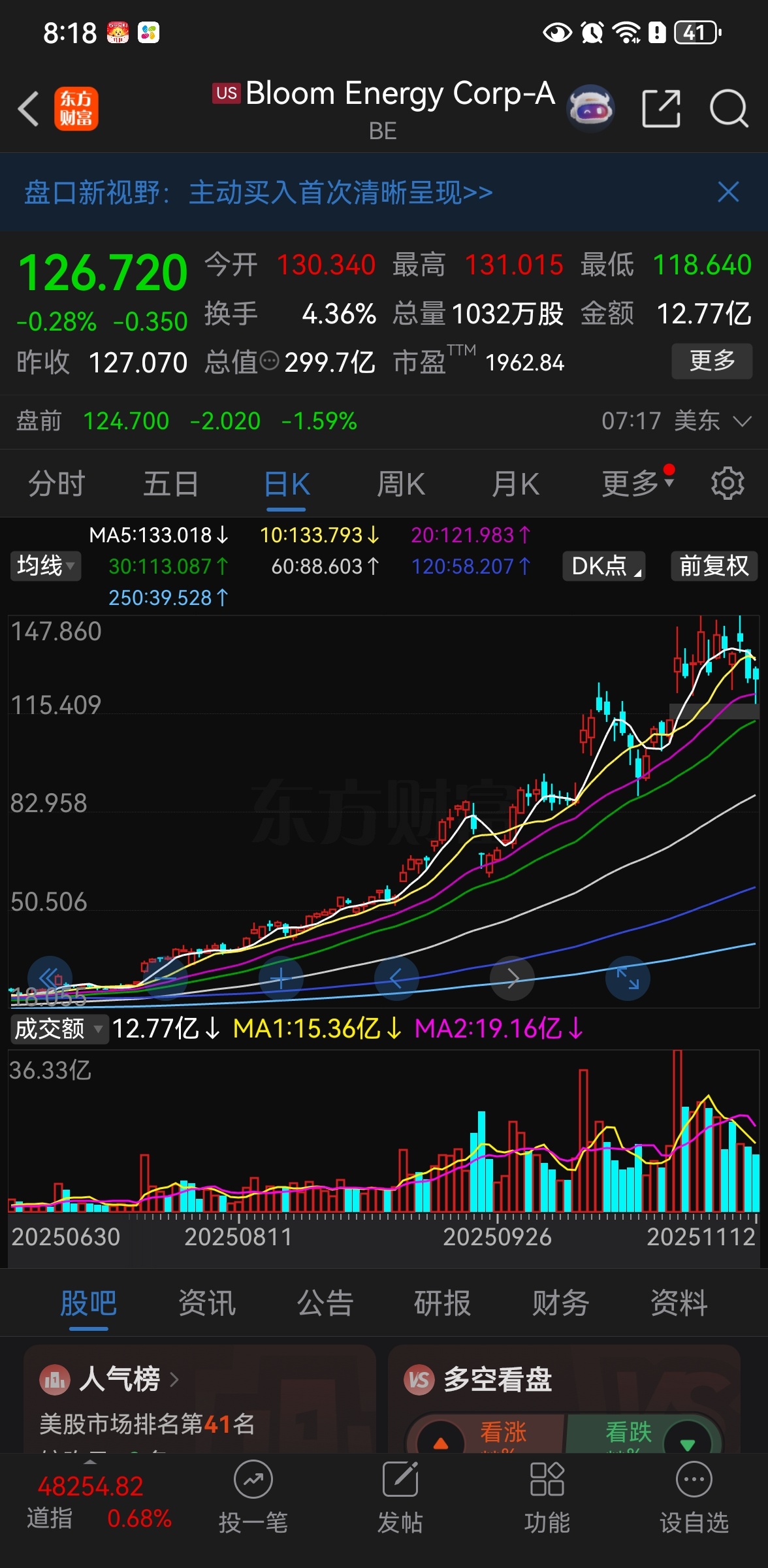Viewport: 768px width, 1568px height.
Task: Tap the back arrow icon
Action: click(29, 108)
